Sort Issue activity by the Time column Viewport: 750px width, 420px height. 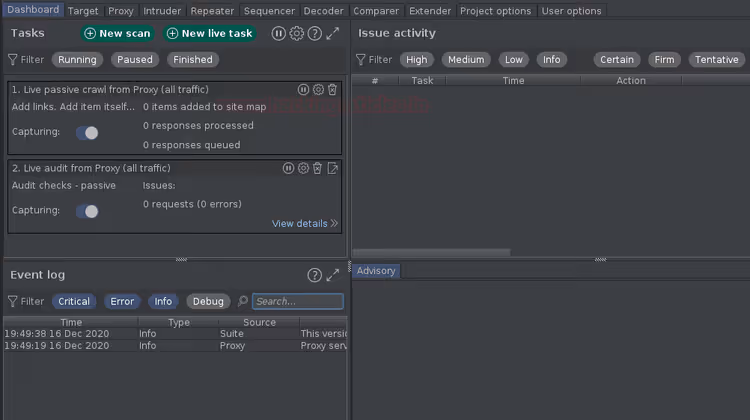coord(513,80)
